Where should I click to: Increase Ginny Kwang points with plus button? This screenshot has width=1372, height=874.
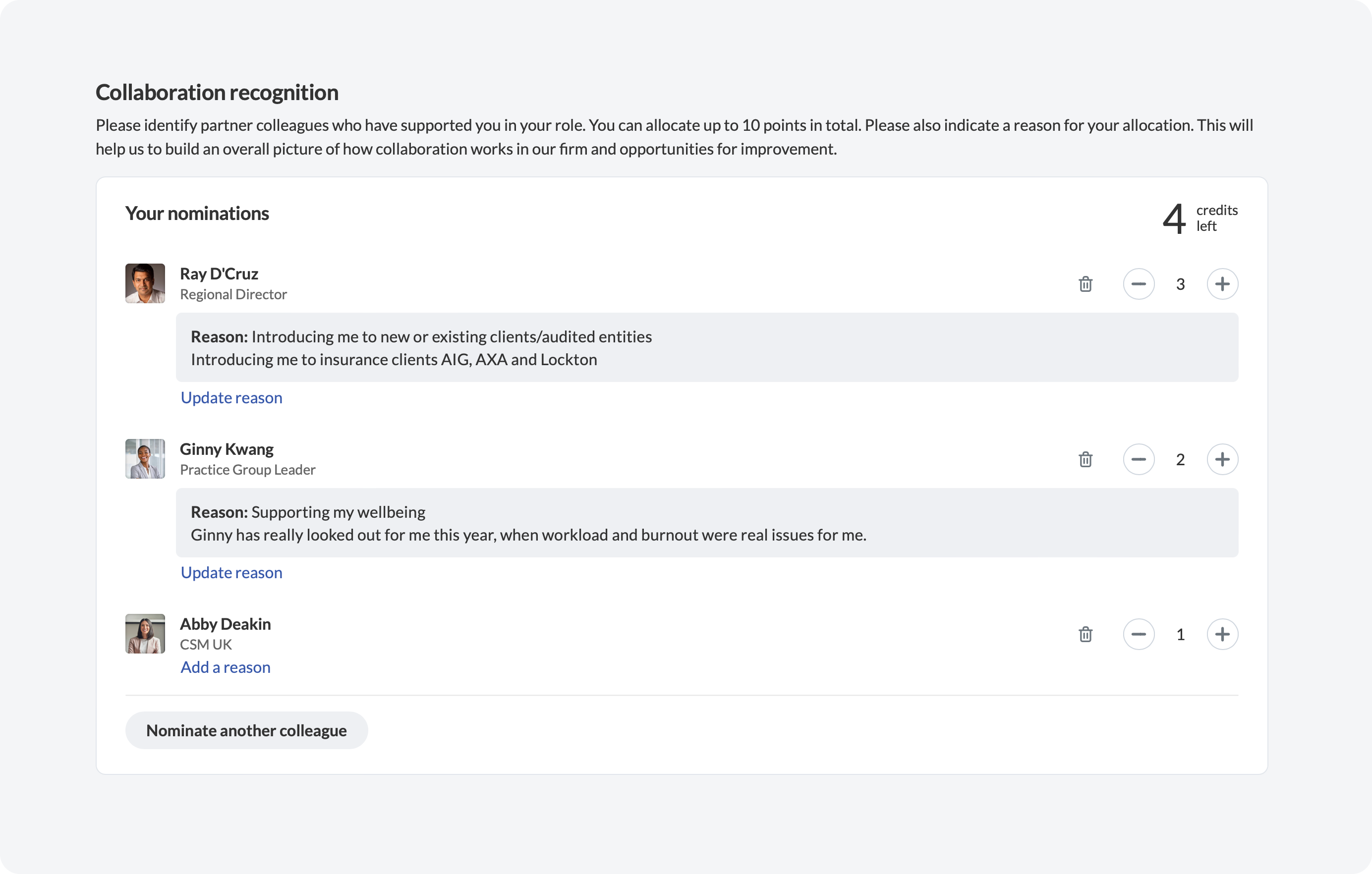(x=1222, y=459)
